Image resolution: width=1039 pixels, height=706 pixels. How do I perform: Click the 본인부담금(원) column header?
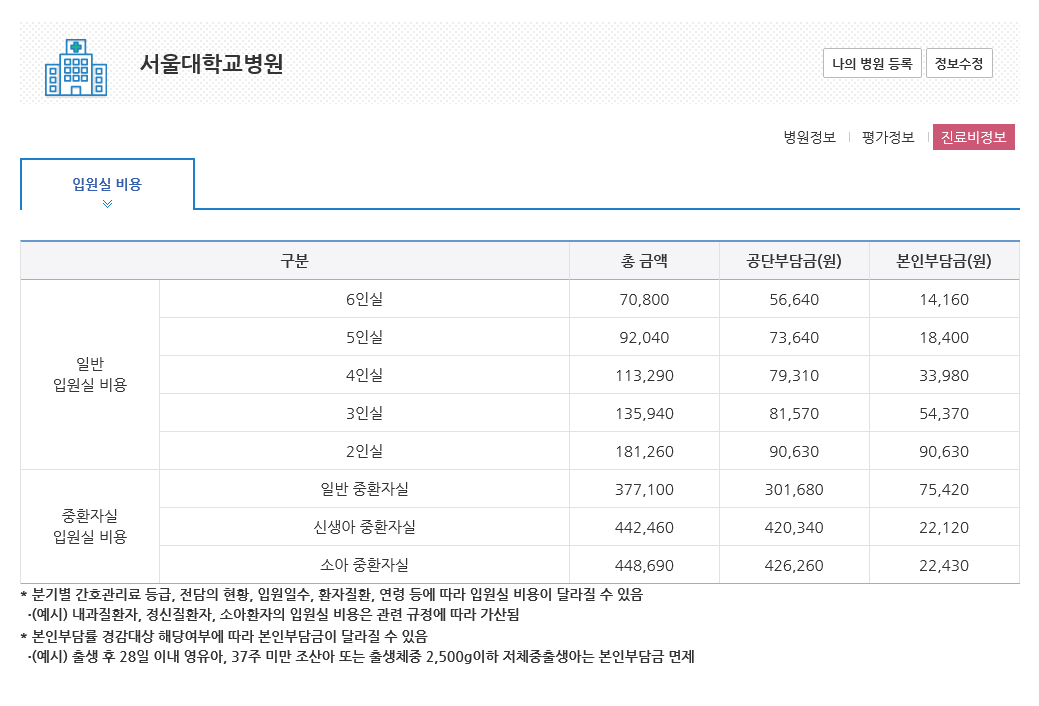944,262
